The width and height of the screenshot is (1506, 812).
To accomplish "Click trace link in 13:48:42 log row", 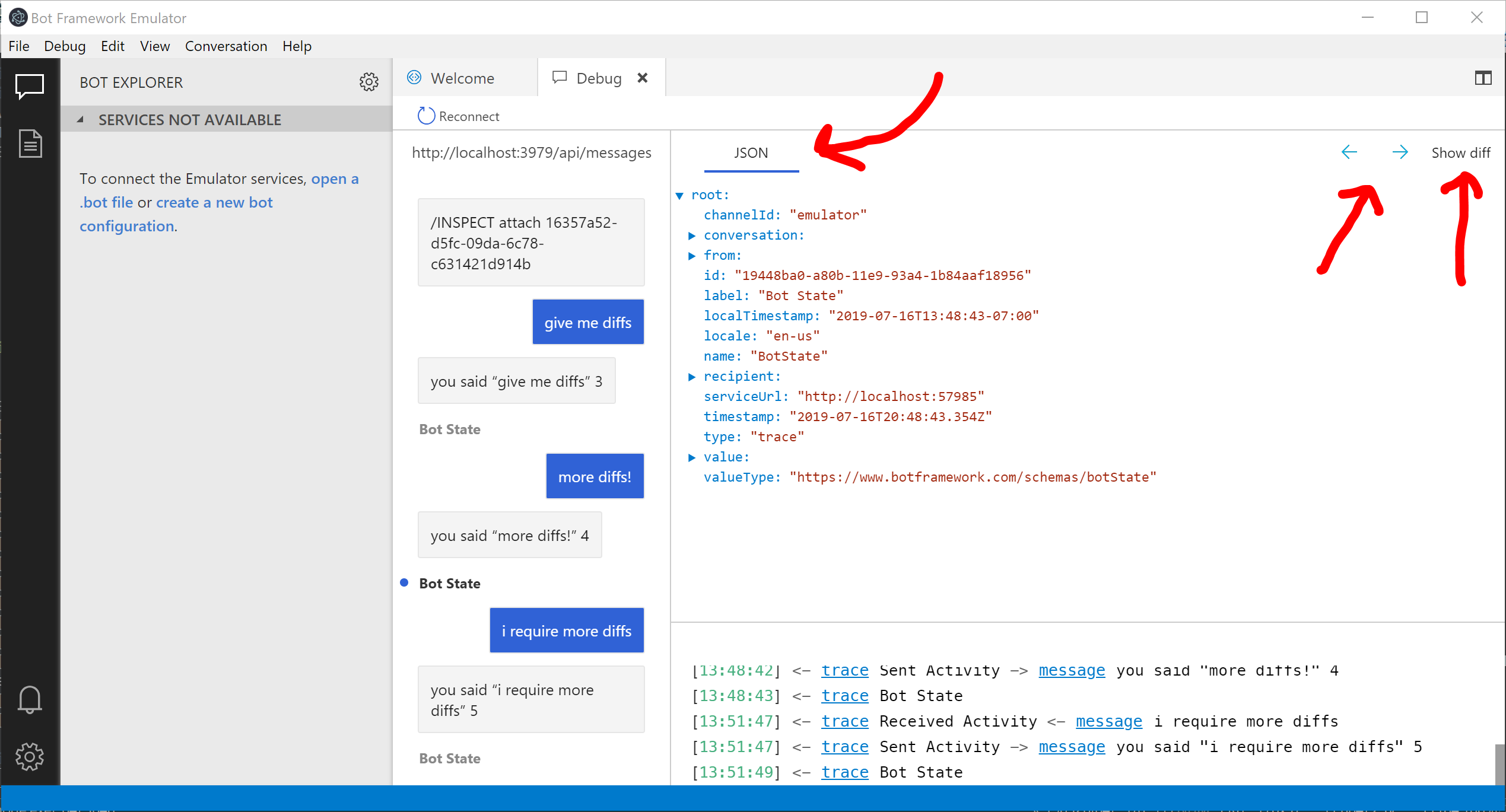I will point(844,670).
